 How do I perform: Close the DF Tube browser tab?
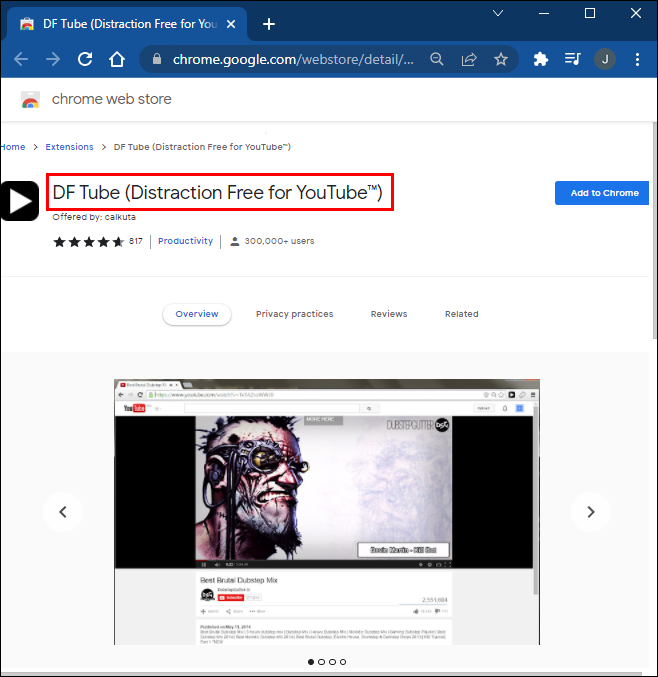click(x=231, y=24)
